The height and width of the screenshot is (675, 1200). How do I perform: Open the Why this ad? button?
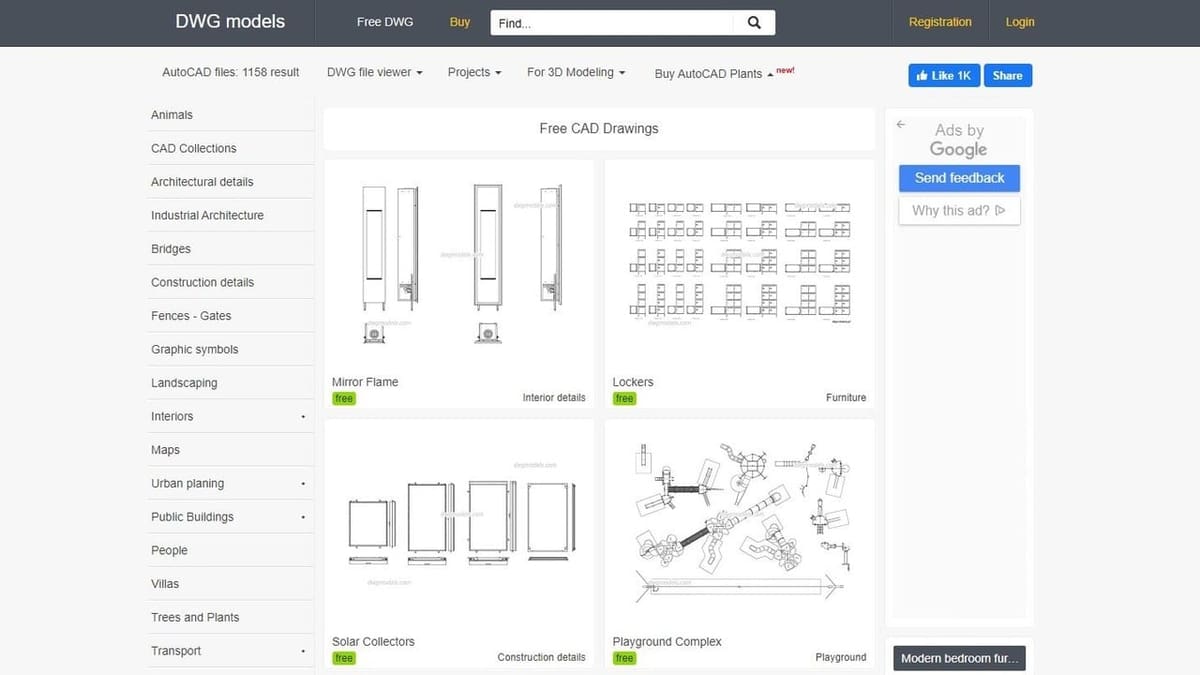(x=959, y=211)
